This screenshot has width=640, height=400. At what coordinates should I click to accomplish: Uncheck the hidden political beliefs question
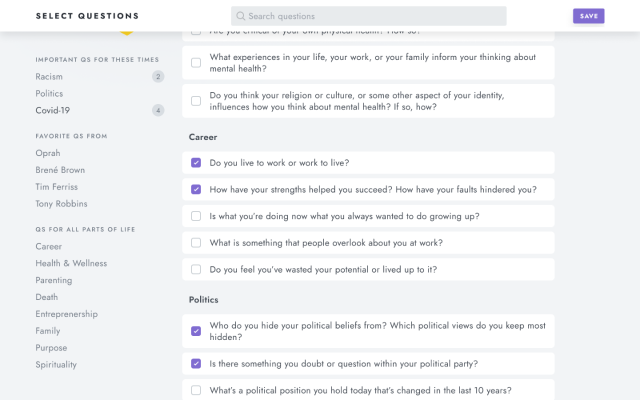(x=196, y=331)
